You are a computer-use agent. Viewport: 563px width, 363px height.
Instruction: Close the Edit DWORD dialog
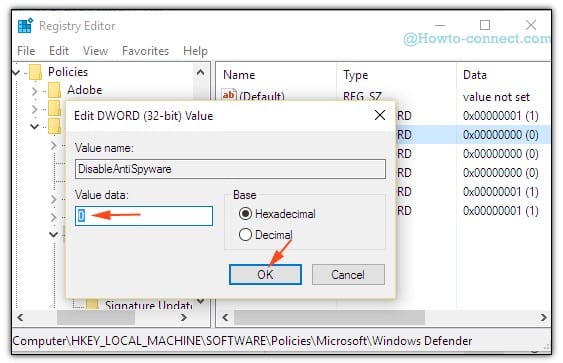coord(380,115)
